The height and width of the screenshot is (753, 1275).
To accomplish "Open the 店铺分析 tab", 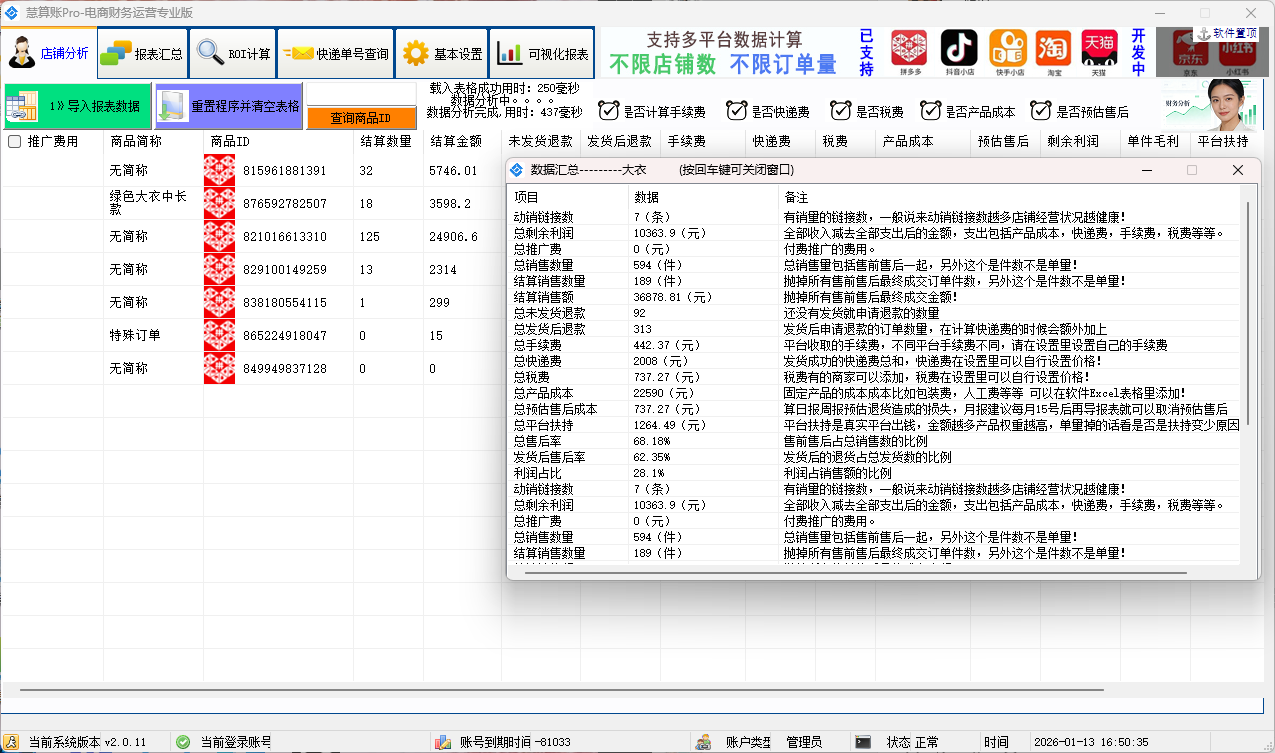I will coord(49,53).
